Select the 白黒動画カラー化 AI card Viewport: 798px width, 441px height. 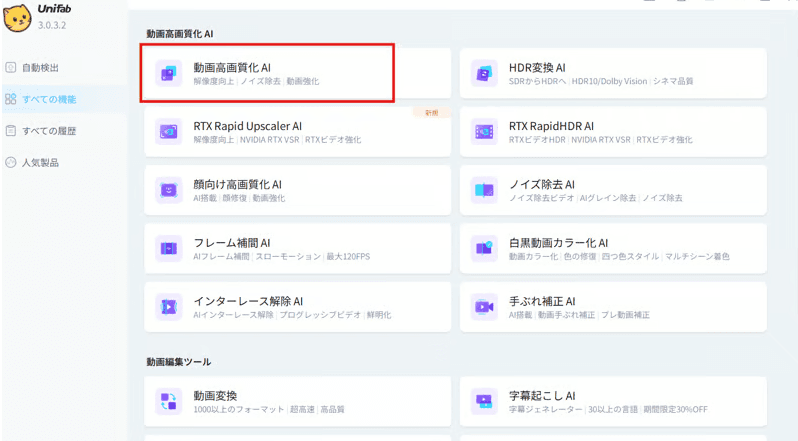click(613, 249)
